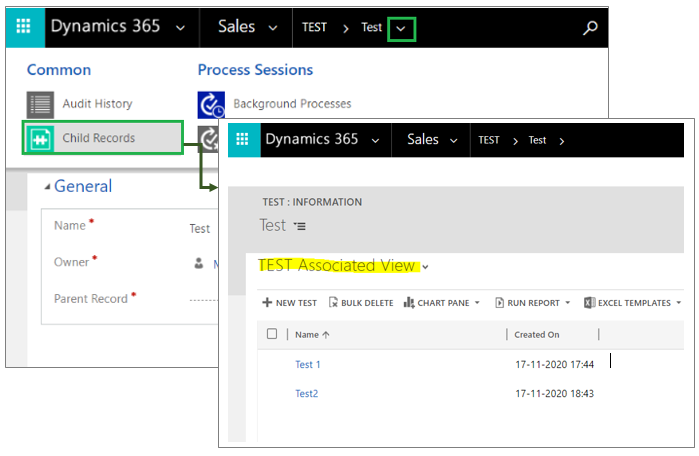699x456 pixels.
Task: Expand Dynamics 365 dropdown in back window
Action: (180, 28)
